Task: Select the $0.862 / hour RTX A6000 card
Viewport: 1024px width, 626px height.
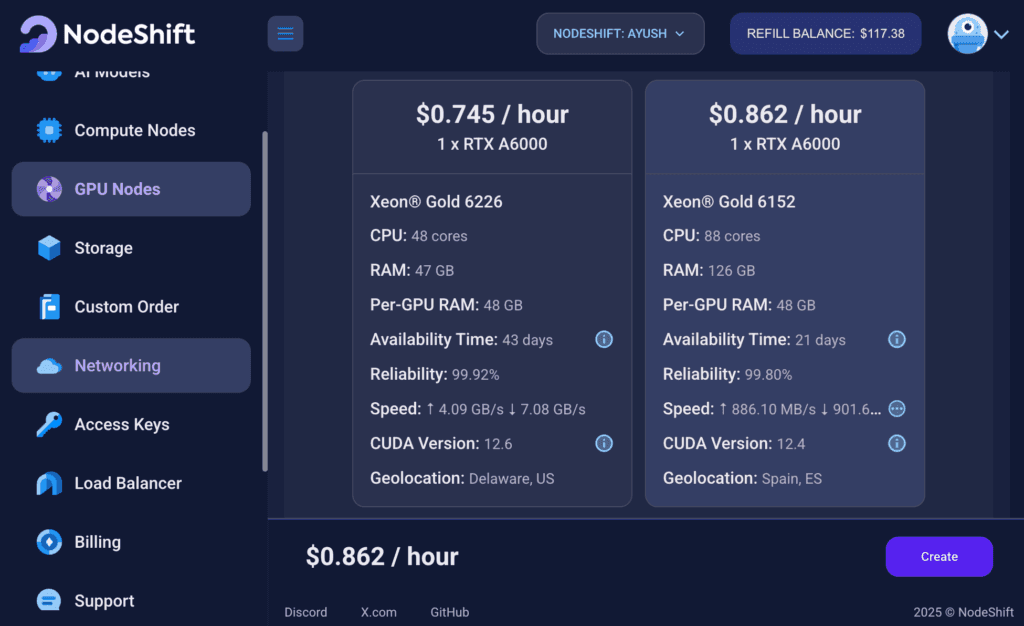Action: [x=785, y=293]
